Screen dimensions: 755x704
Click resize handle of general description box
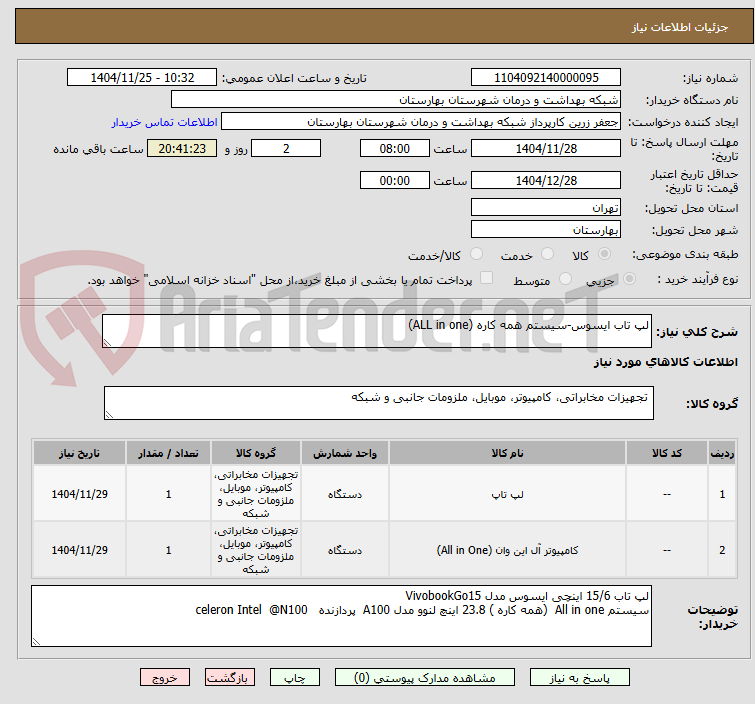(107, 343)
